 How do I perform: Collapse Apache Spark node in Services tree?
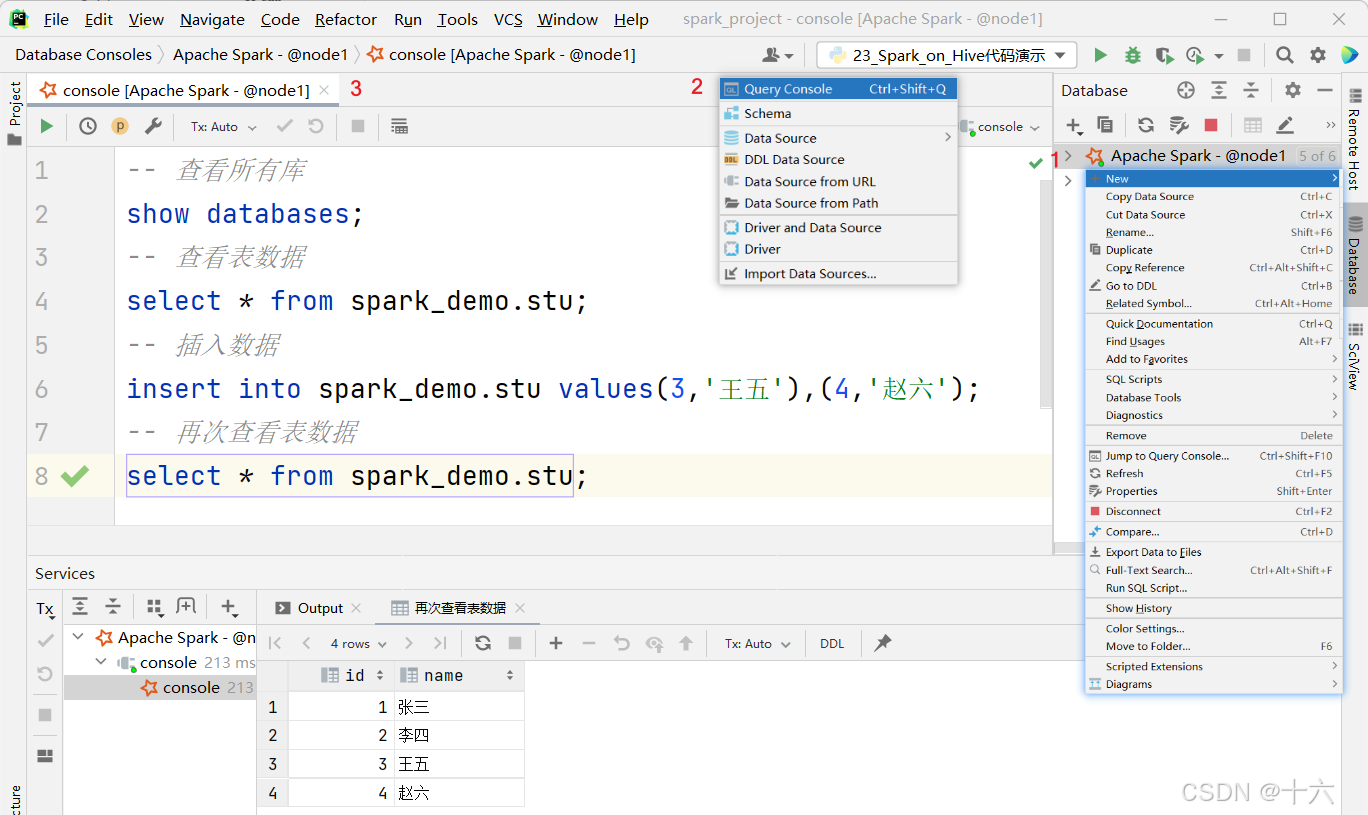point(80,637)
